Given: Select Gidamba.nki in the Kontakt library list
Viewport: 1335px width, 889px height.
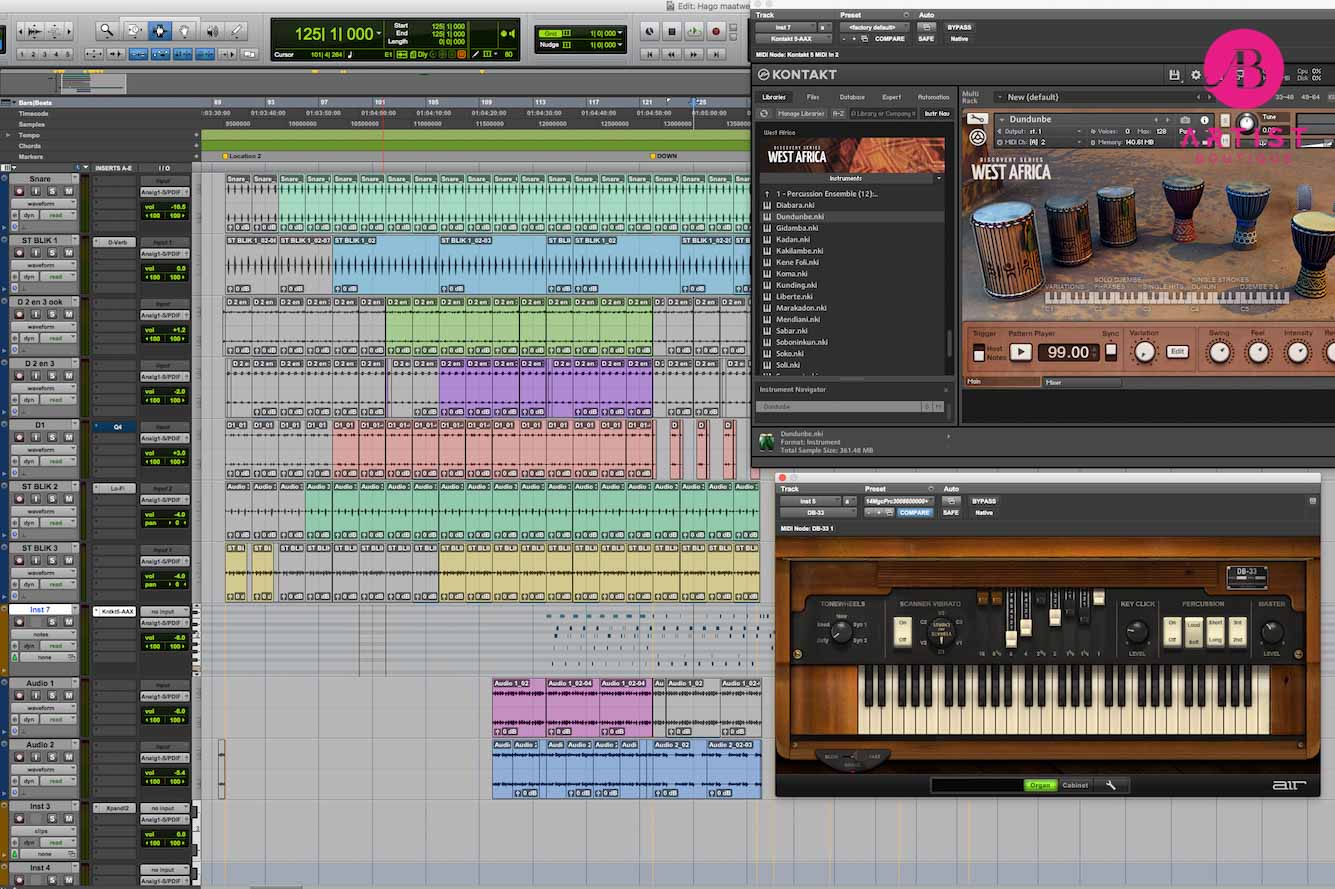Looking at the screenshot, I should click(798, 228).
